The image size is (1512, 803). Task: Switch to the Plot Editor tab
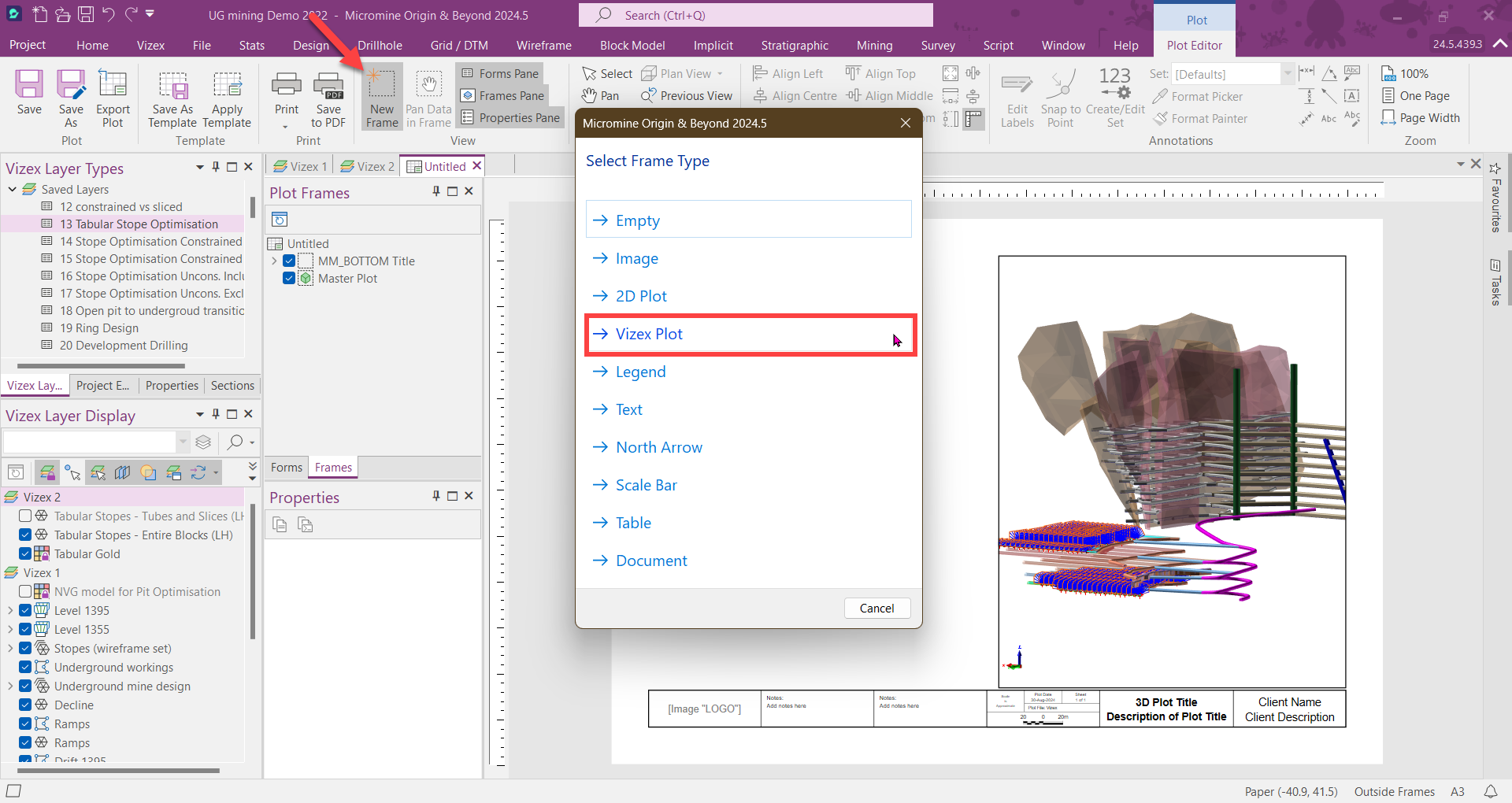coord(1193,45)
